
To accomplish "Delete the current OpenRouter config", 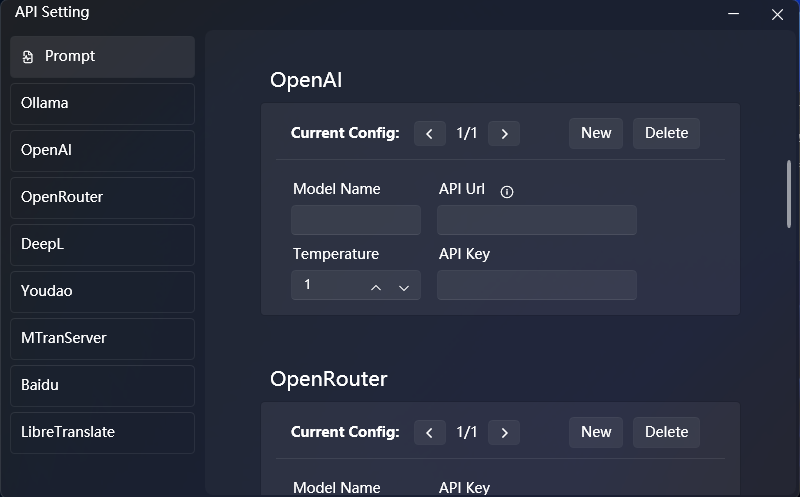I will point(666,432).
